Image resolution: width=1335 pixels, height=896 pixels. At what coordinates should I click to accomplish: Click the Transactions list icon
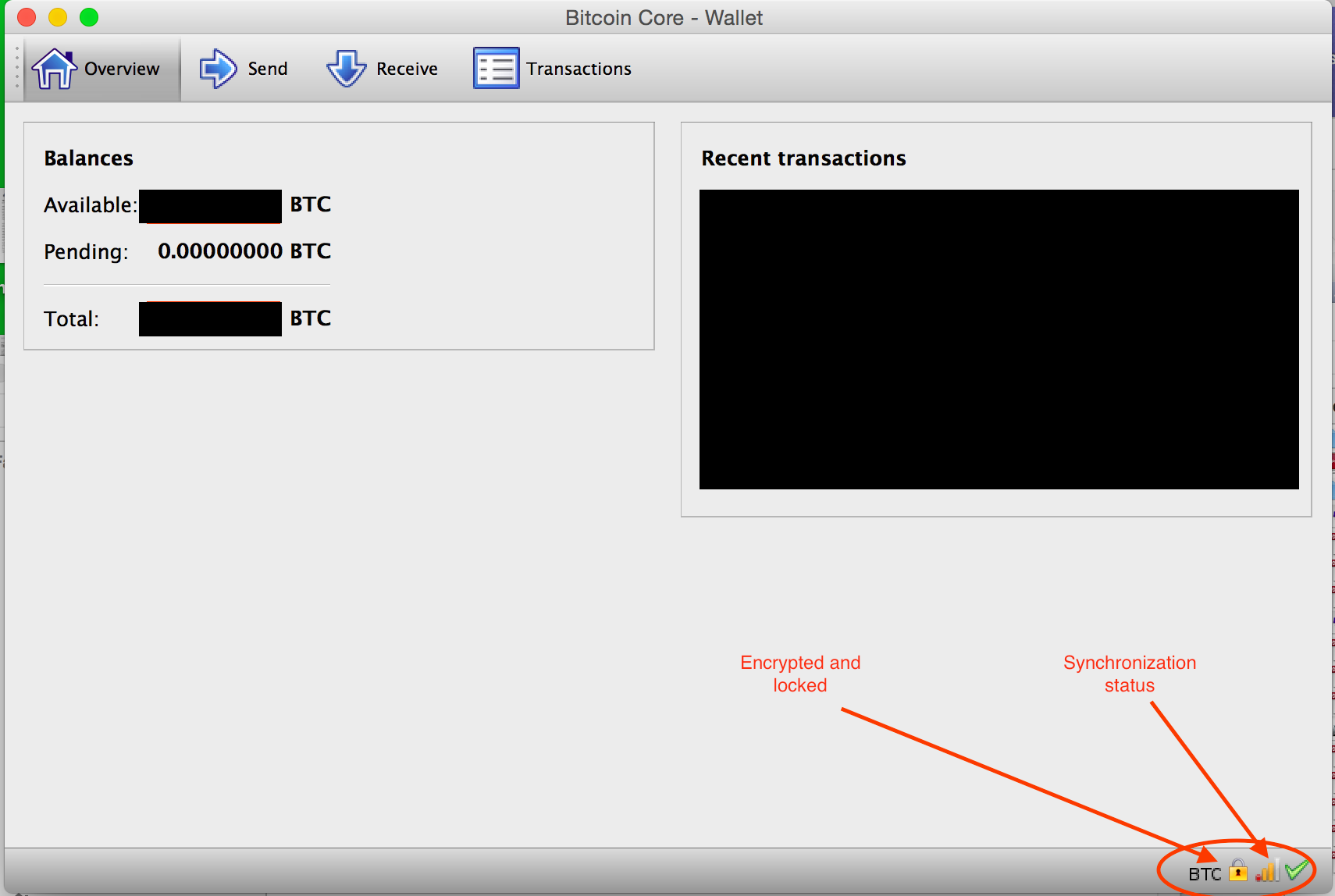(x=496, y=69)
